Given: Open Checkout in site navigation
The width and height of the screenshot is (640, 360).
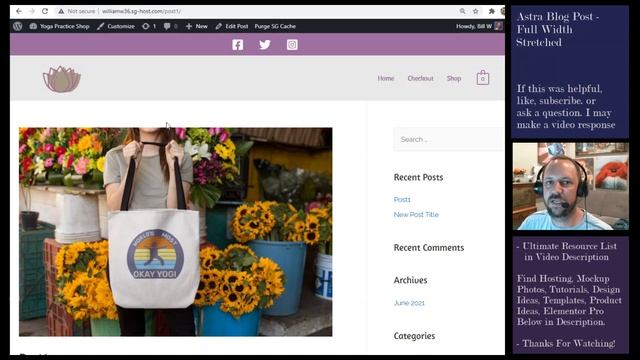Looking at the screenshot, I should (x=420, y=78).
